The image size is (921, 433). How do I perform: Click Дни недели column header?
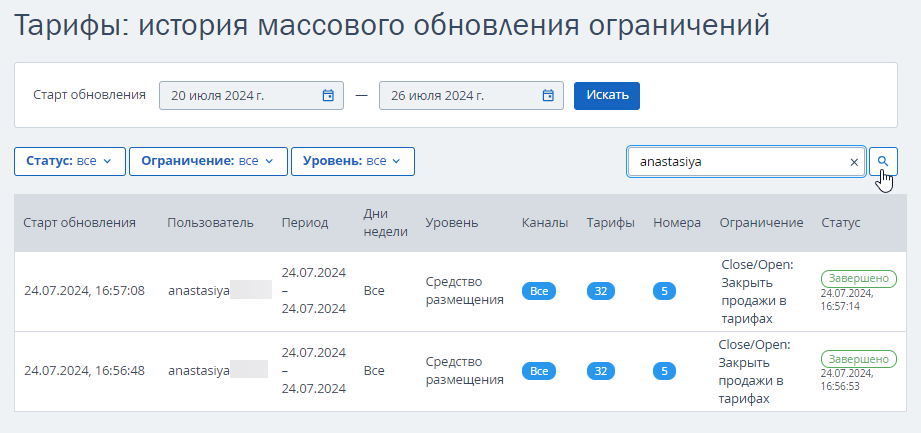pos(385,223)
